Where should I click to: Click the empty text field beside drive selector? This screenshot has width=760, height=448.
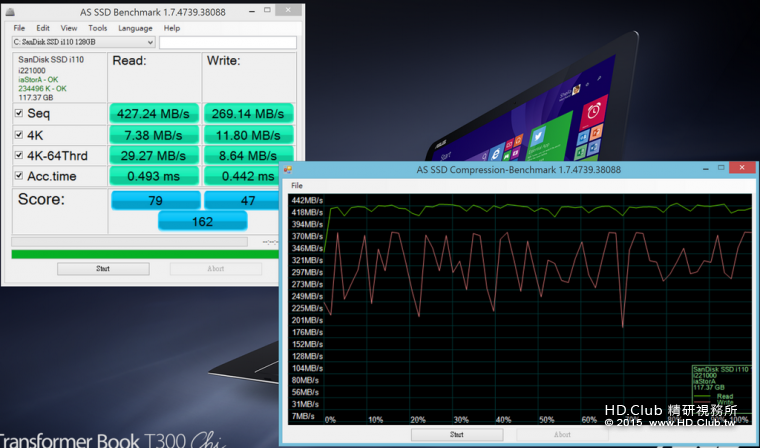pyautogui.click(x=228, y=43)
